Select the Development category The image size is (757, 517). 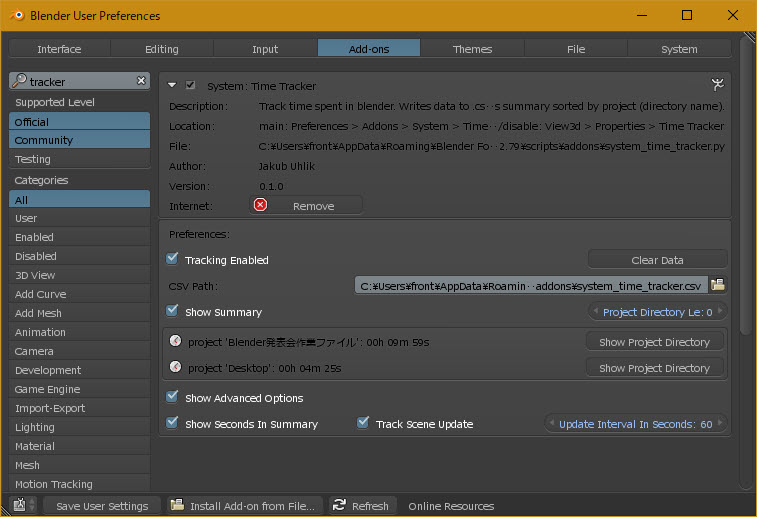(80, 370)
